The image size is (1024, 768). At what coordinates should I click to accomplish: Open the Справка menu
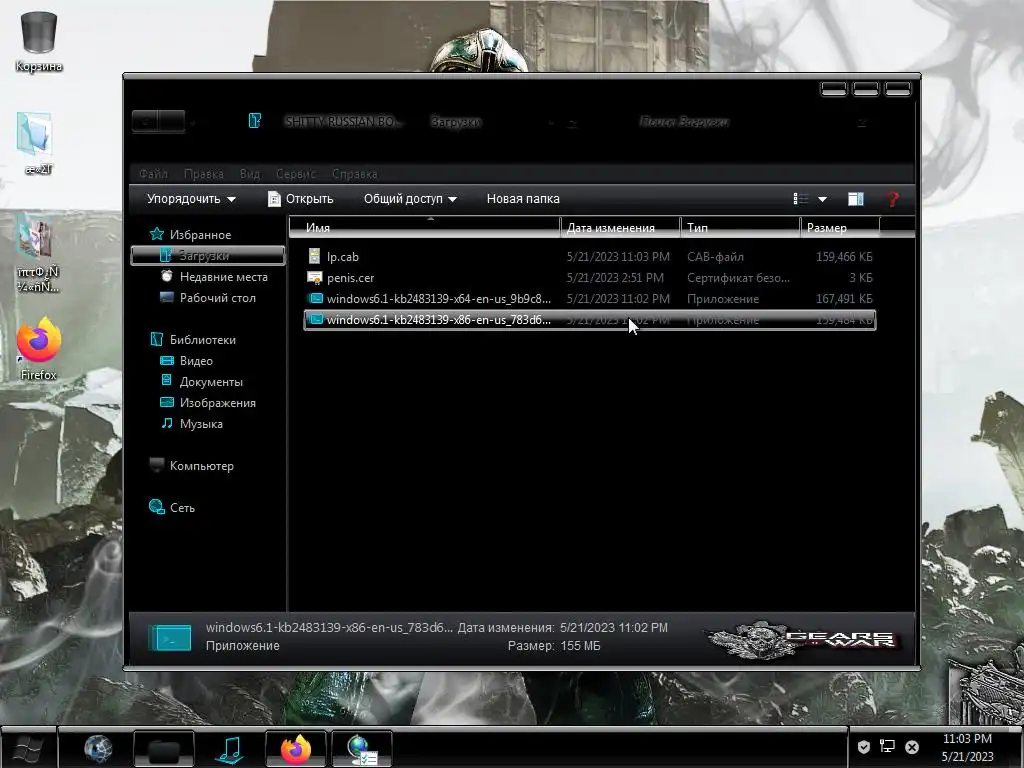(355, 174)
